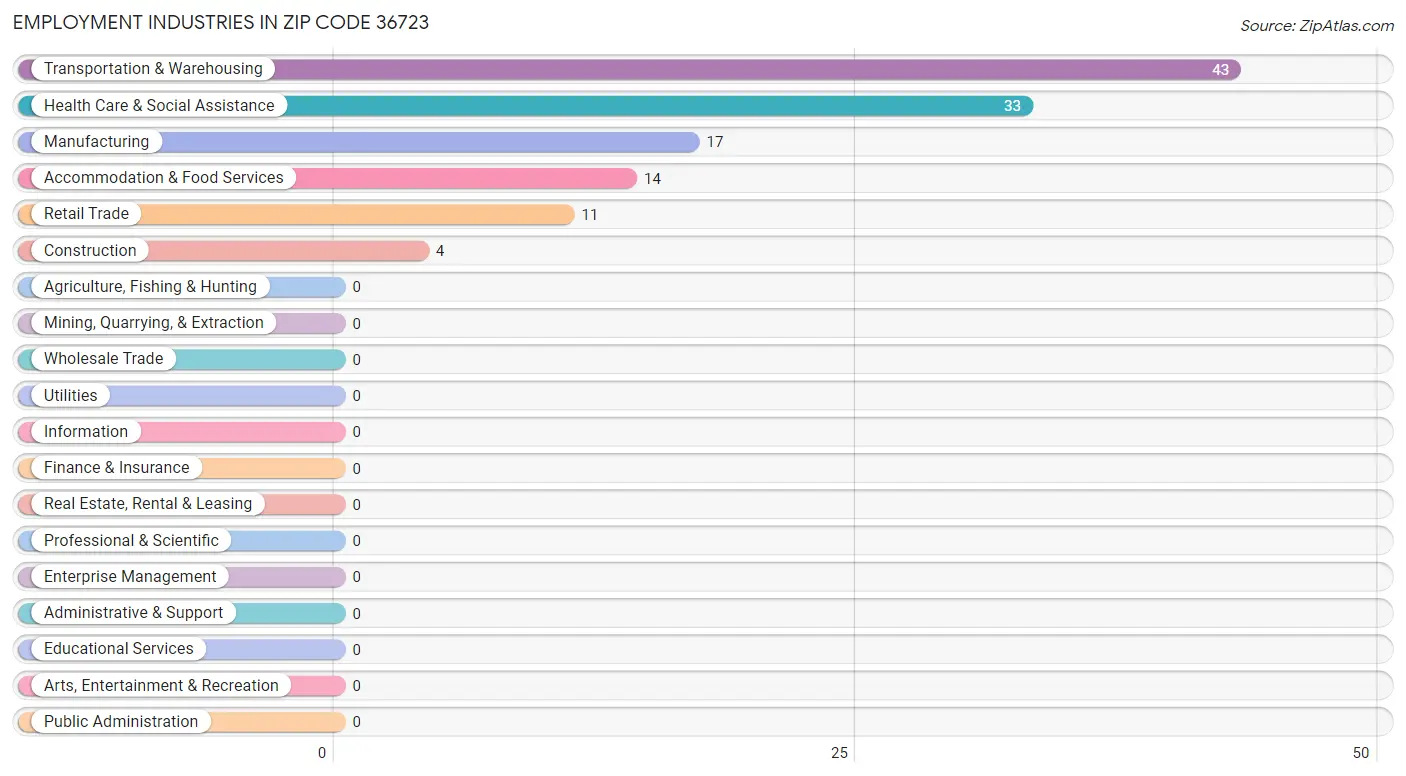This screenshot has height=776, width=1406.
Task: Select the Accommodation & Food Services label
Action: tap(164, 178)
